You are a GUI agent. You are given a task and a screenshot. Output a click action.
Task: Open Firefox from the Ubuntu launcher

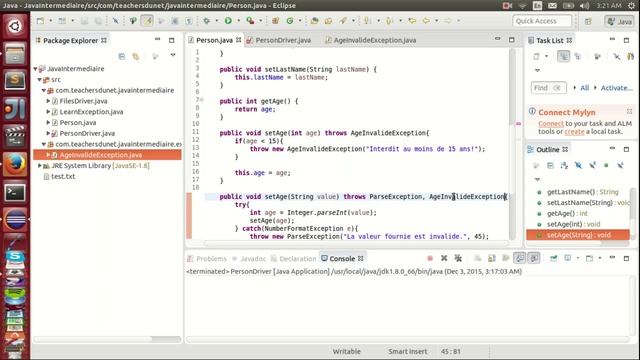[x=15, y=164]
